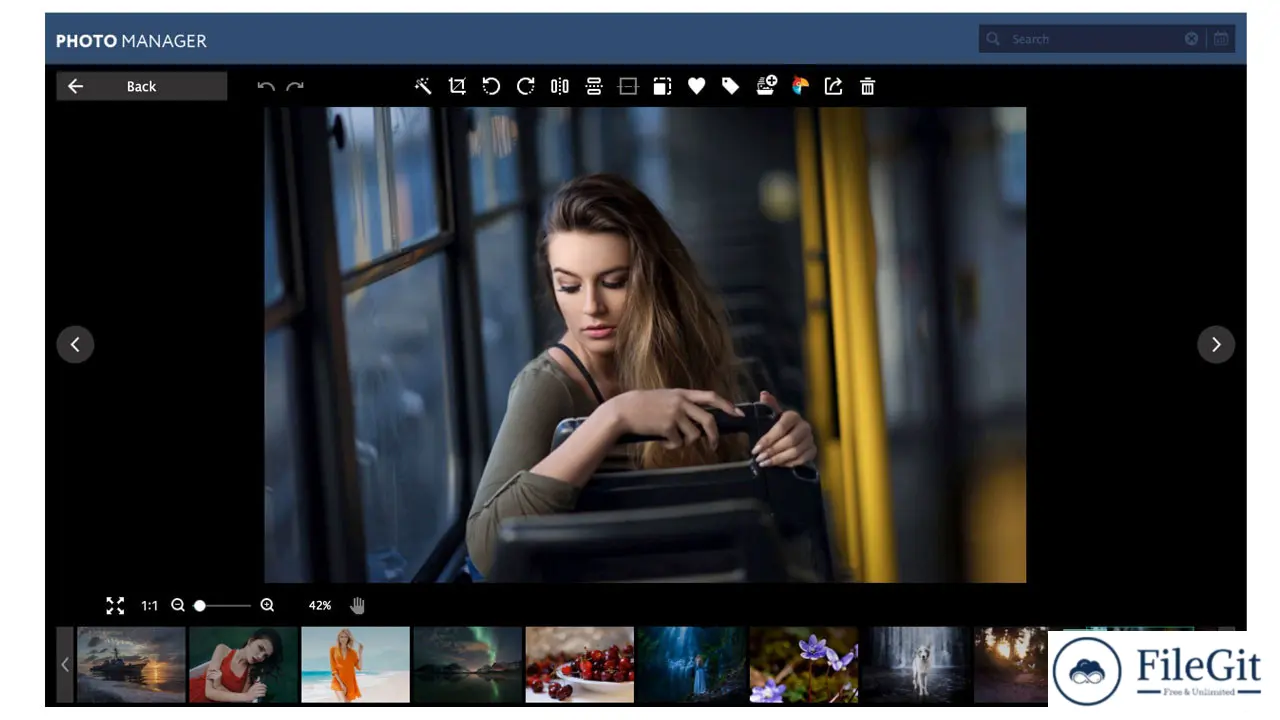Open the ship at sunset thumbnail

(131, 664)
